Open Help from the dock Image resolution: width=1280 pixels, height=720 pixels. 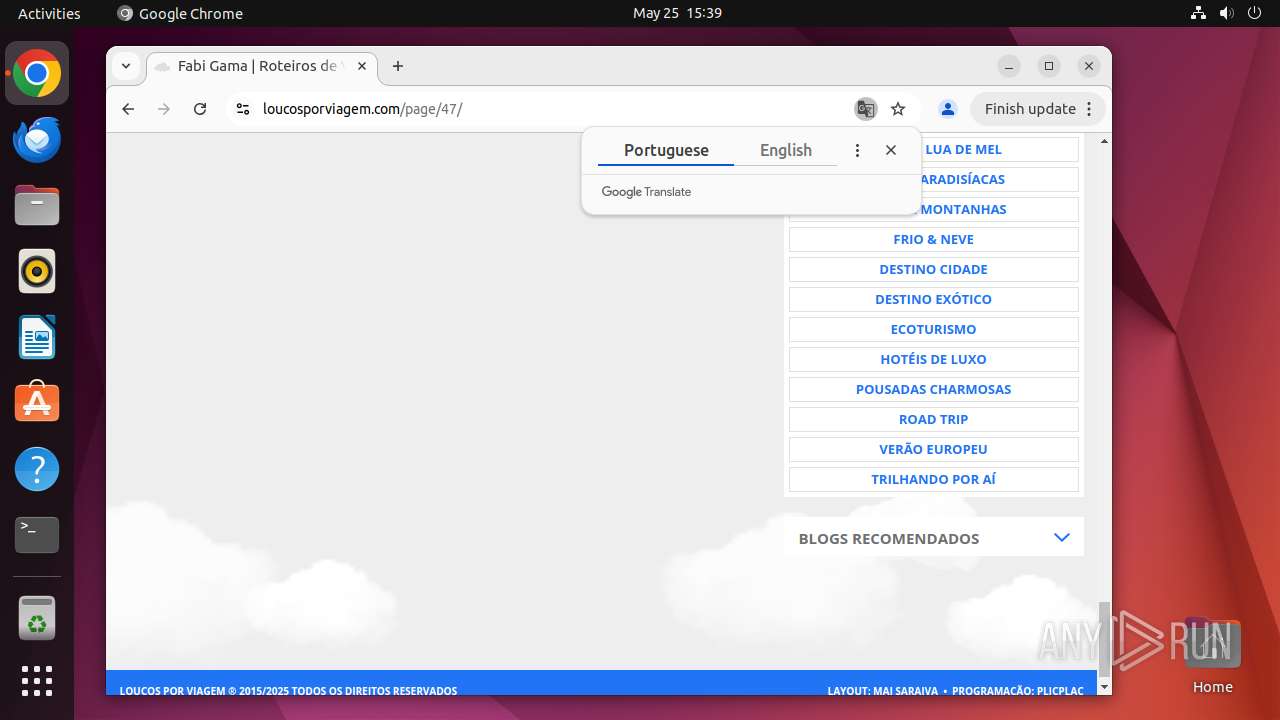37,468
